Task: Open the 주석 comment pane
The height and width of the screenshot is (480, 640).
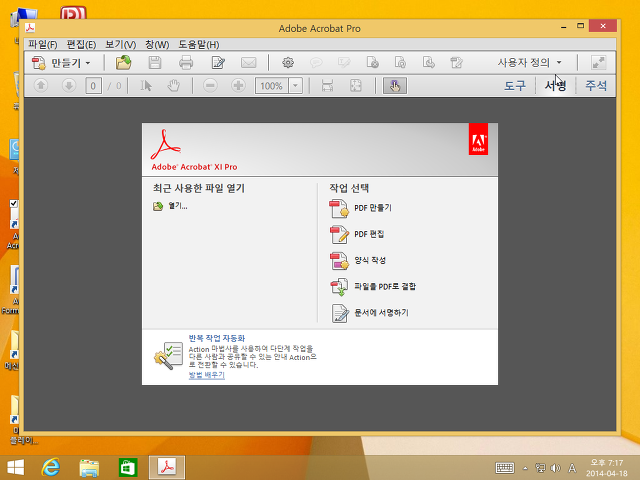Action: (596, 86)
